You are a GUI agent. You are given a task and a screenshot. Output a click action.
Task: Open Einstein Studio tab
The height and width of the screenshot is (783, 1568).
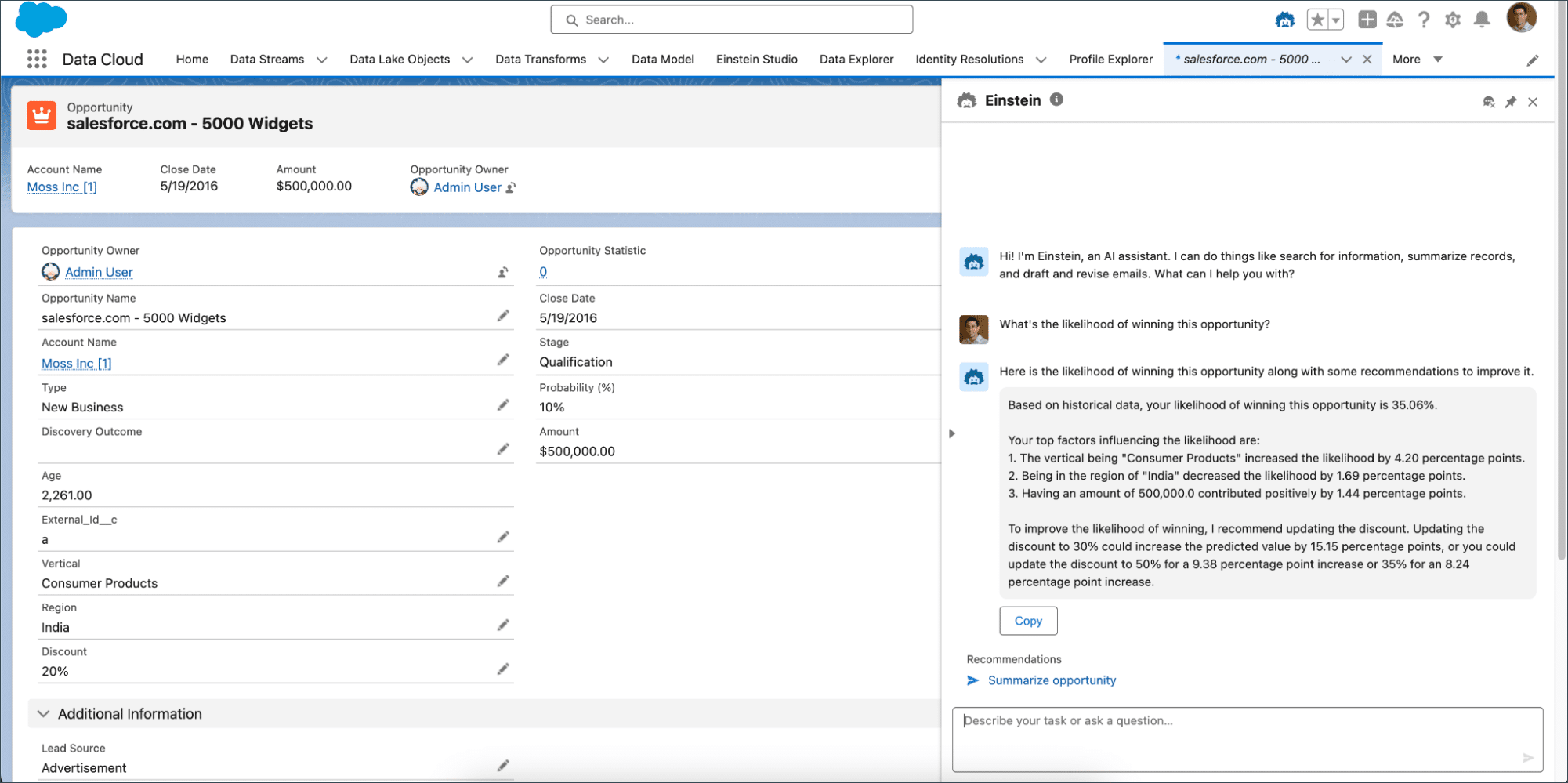pos(757,60)
